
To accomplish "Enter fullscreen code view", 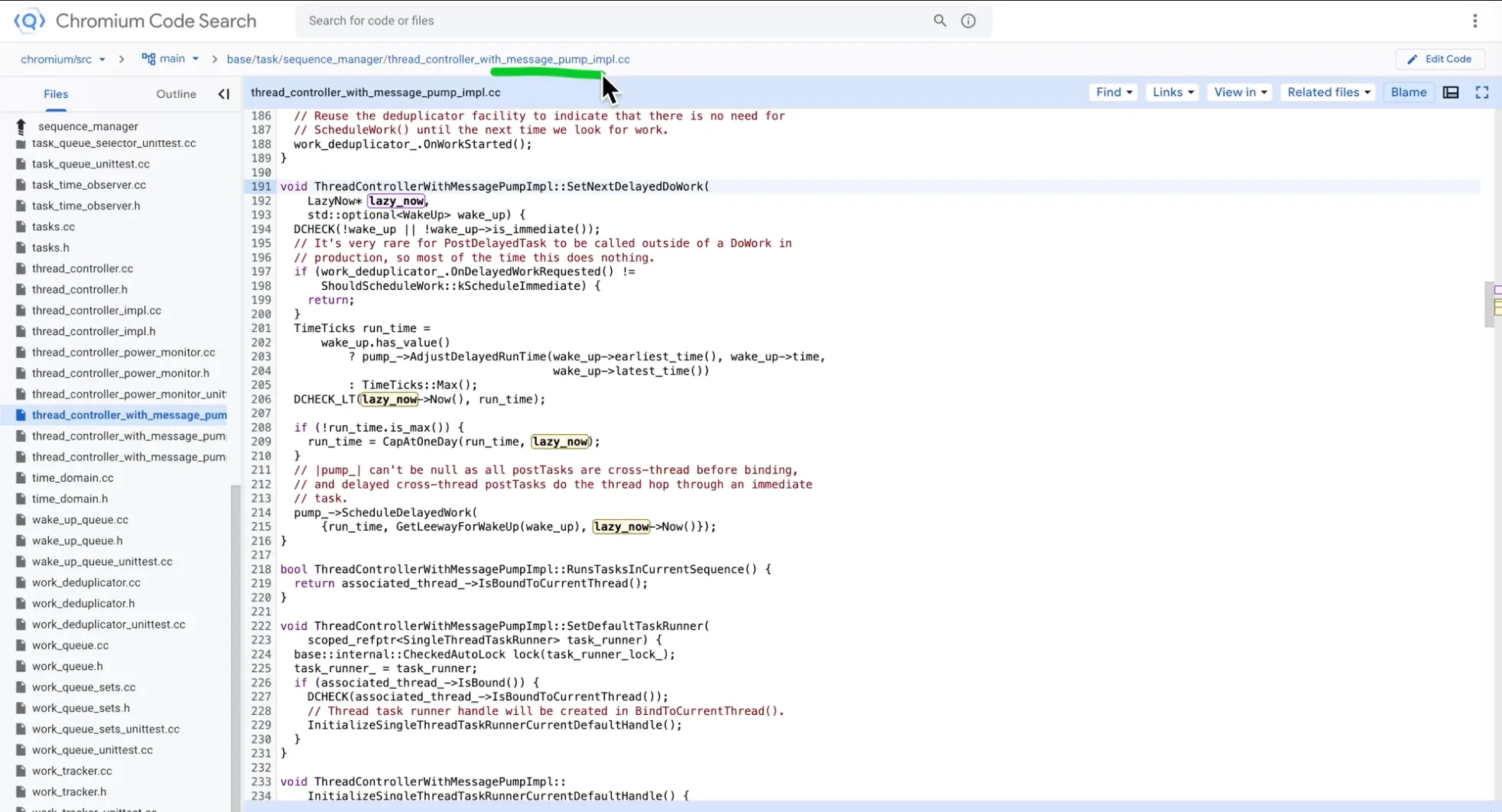I will tap(1482, 93).
